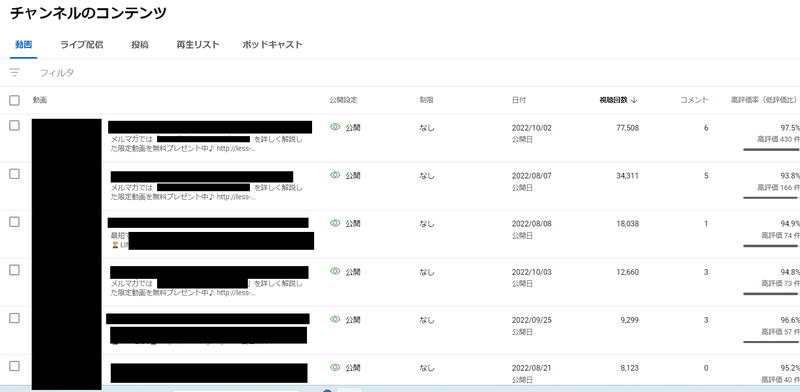This screenshot has width=800, height=392.
Task: Click the 制限 column header
Action: tap(427, 100)
